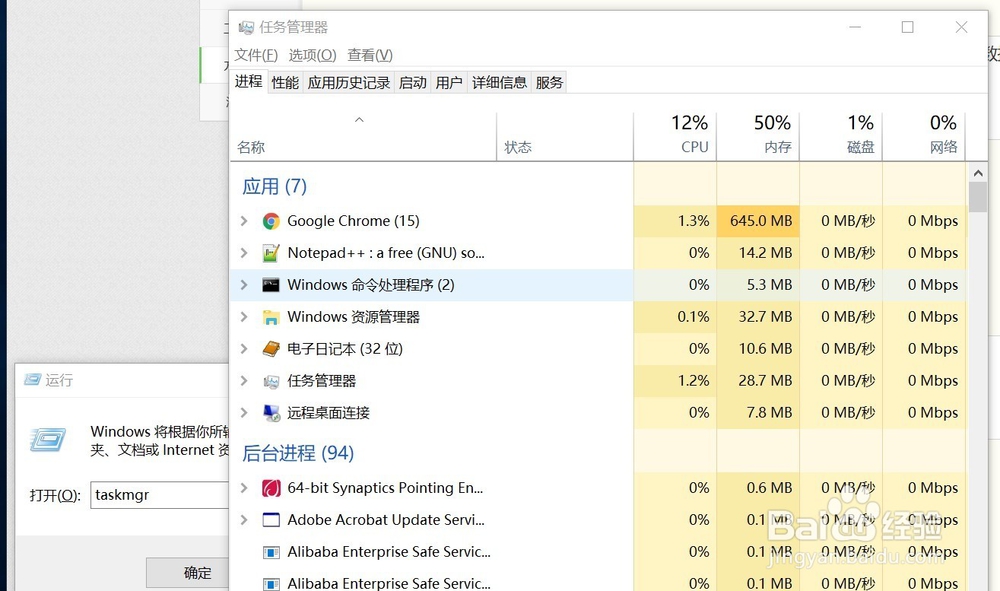Viewport: 1000px width, 591px height.
Task: Click the Google Chrome process icon
Action: click(x=271, y=221)
